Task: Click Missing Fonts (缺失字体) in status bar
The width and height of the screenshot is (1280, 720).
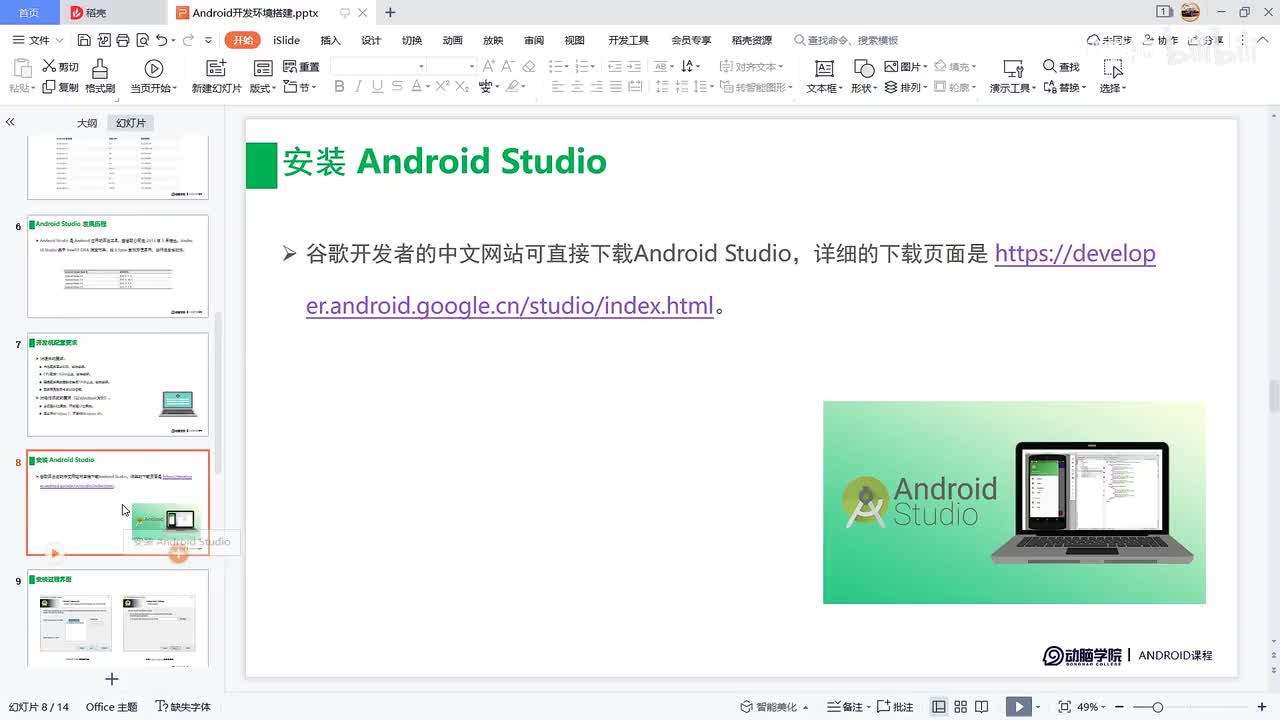Action: click(183, 707)
